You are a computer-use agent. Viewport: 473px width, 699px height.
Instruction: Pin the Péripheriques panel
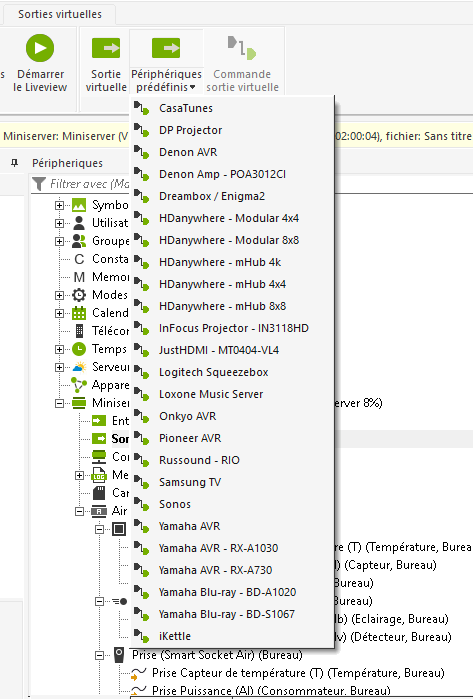click(15, 163)
